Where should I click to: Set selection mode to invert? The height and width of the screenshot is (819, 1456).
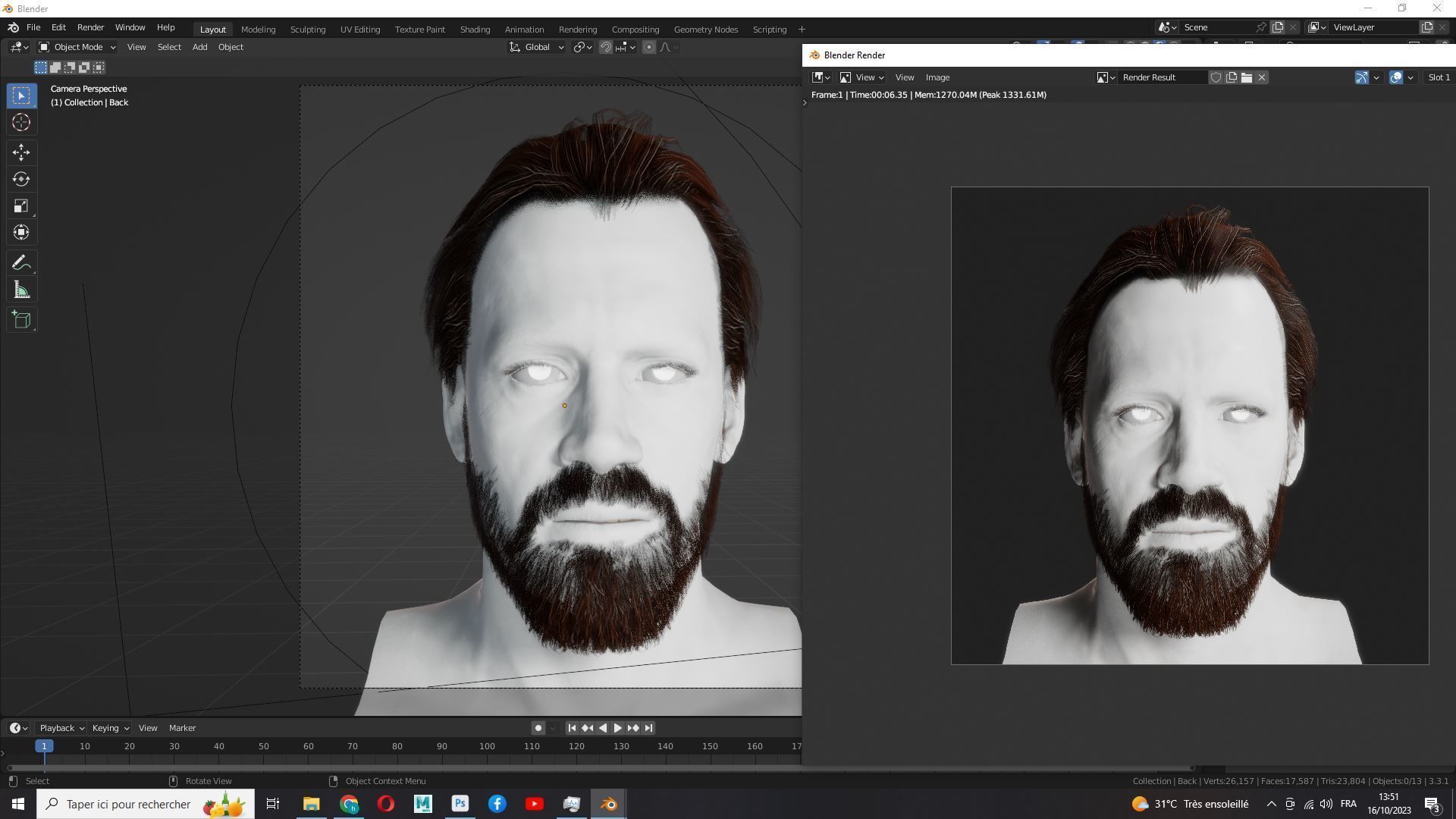[84, 67]
